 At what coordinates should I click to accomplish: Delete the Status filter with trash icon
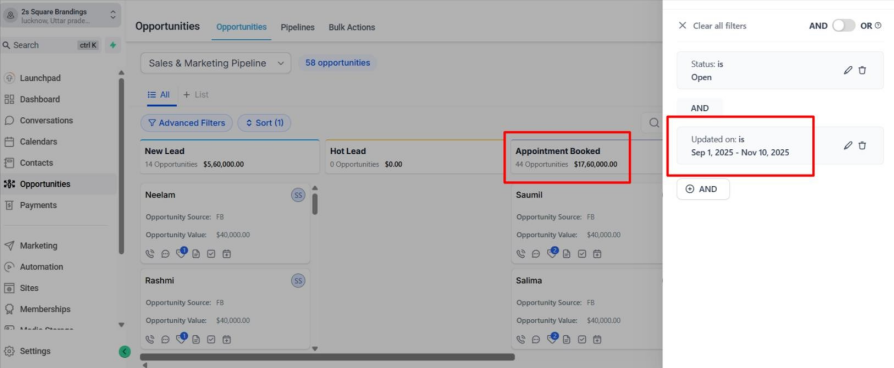pos(862,70)
